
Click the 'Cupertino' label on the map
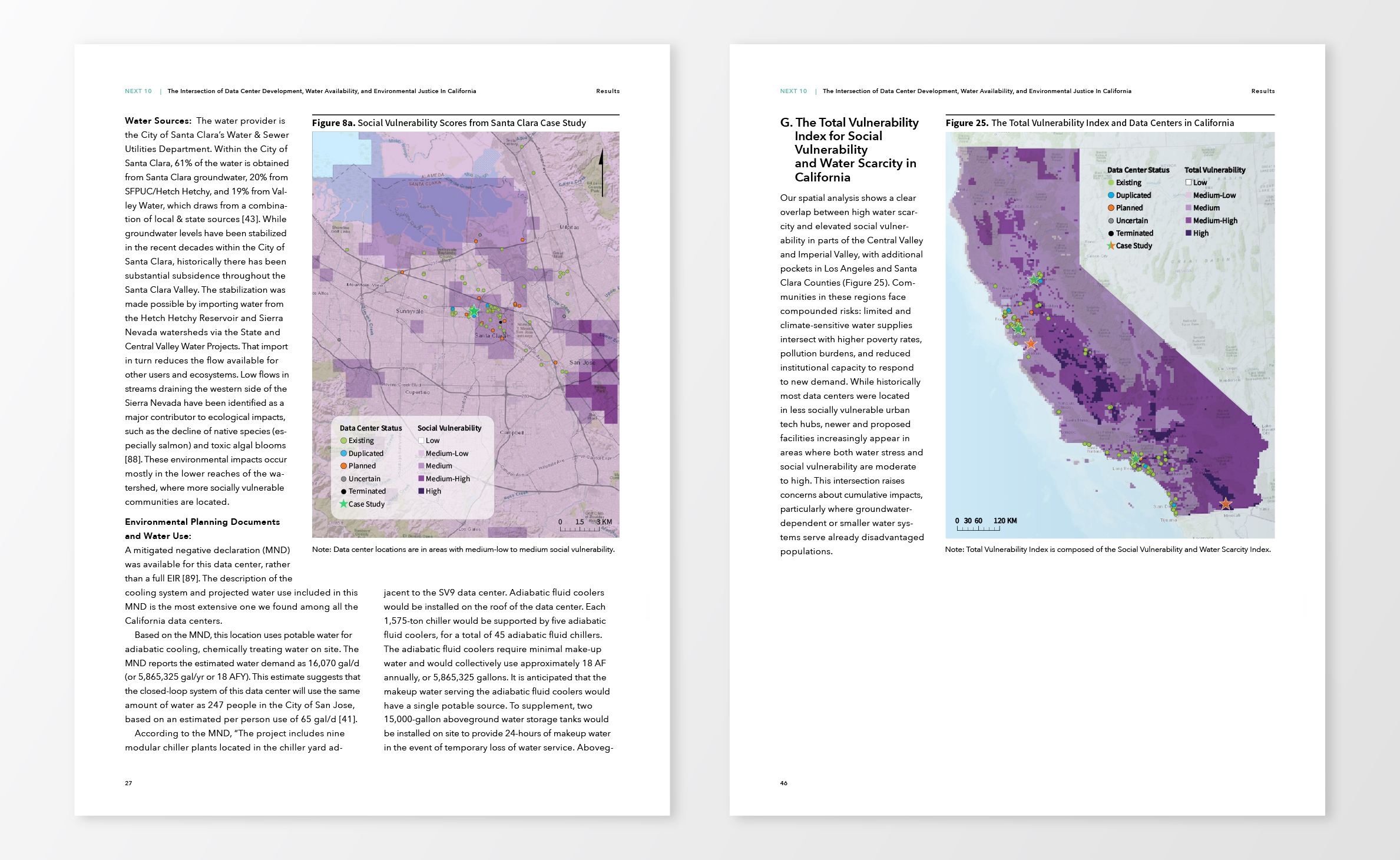[x=418, y=392]
